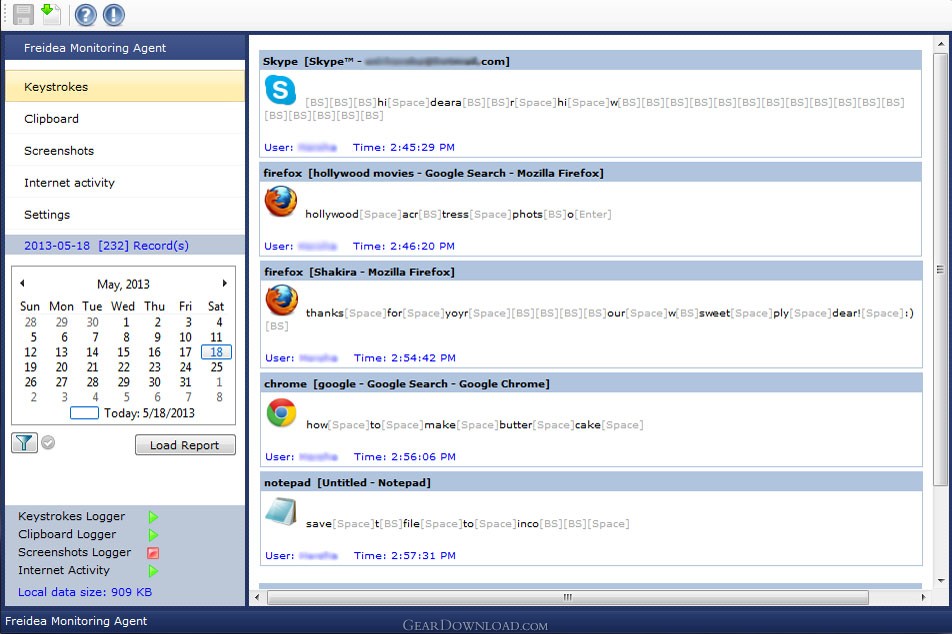Click the Freidea Monitoring Agent status bar text
The height and width of the screenshot is (634, 952).
(x=76, y=621)
